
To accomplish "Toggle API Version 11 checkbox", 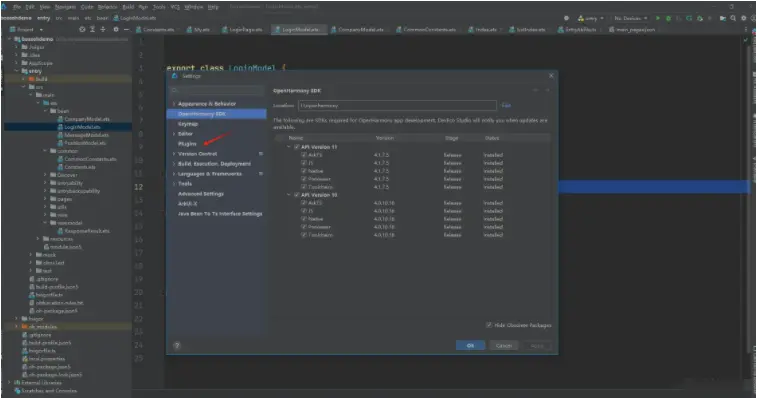I will click(297, 147).
